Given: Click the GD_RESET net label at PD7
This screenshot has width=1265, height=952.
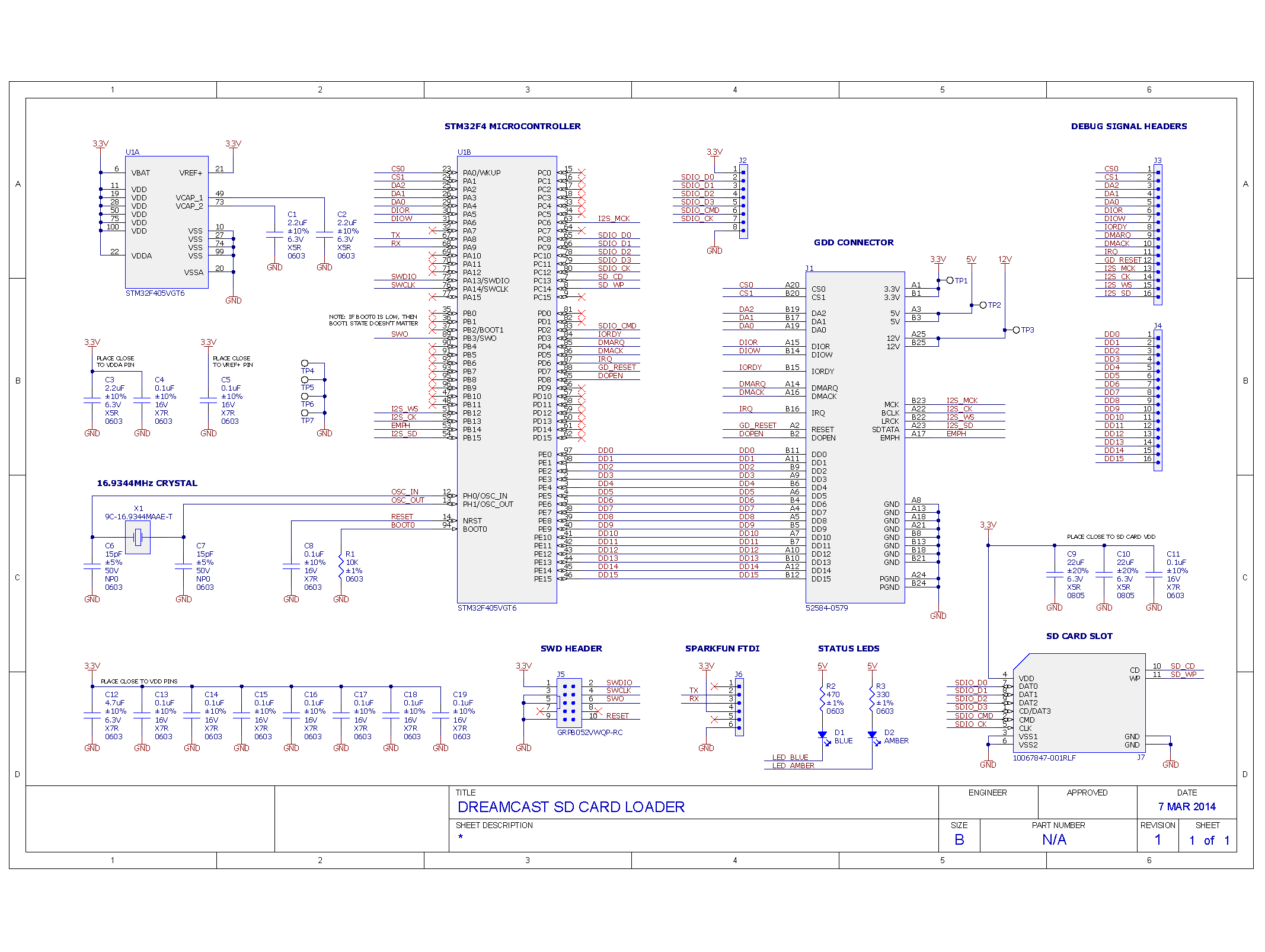Looking at the screenshot, I should click(616, 368).
